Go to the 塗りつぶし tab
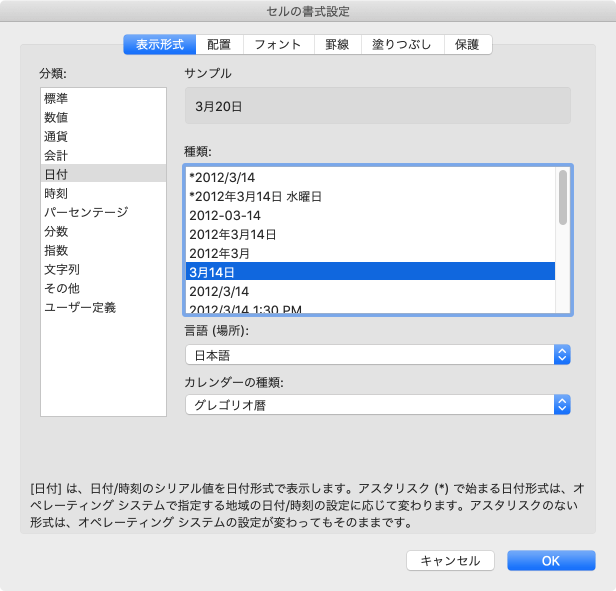 [x=400, y=44]
